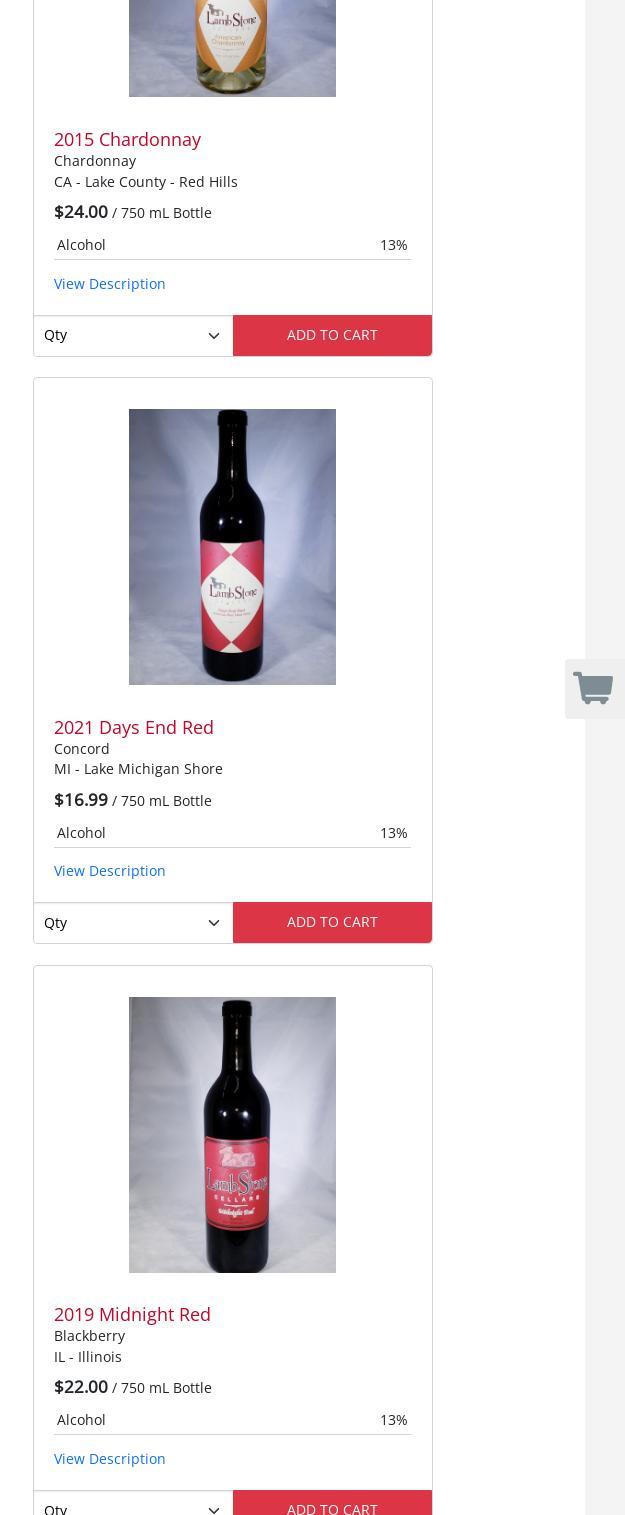
Task: View Description of 2021 Days End Red
Action: pyautogui.click(x=110, y=871)
